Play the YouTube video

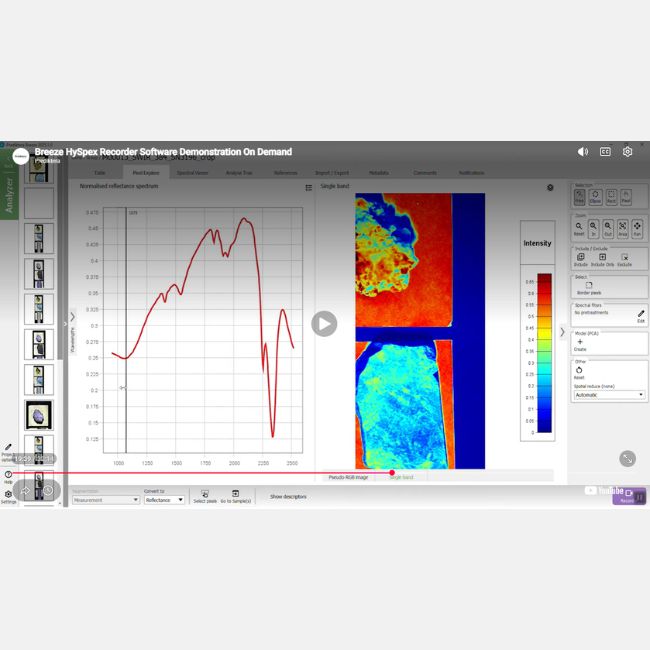click(324, 323)
